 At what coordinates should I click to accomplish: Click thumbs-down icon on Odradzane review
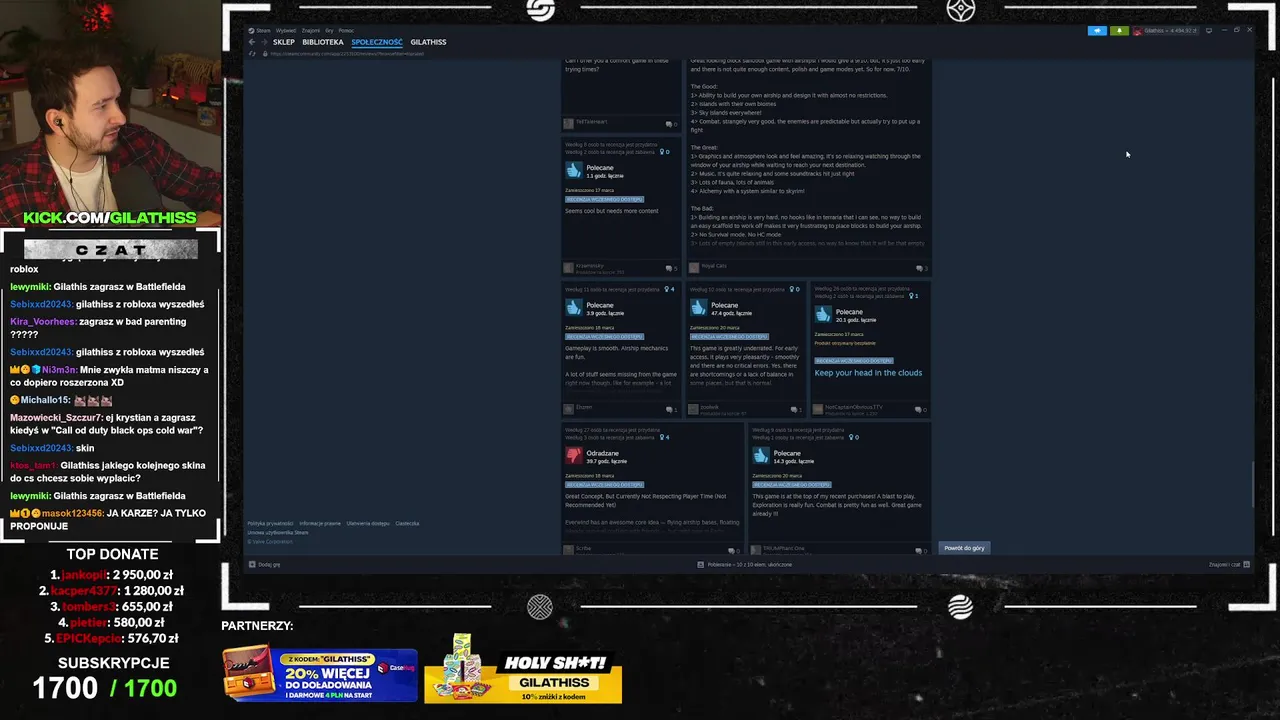(x=574, y=456)
